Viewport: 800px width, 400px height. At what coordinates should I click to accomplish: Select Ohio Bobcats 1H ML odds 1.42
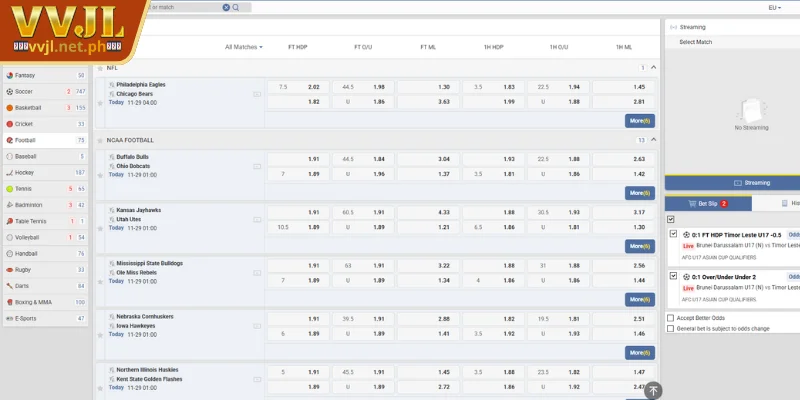(623, 174)
